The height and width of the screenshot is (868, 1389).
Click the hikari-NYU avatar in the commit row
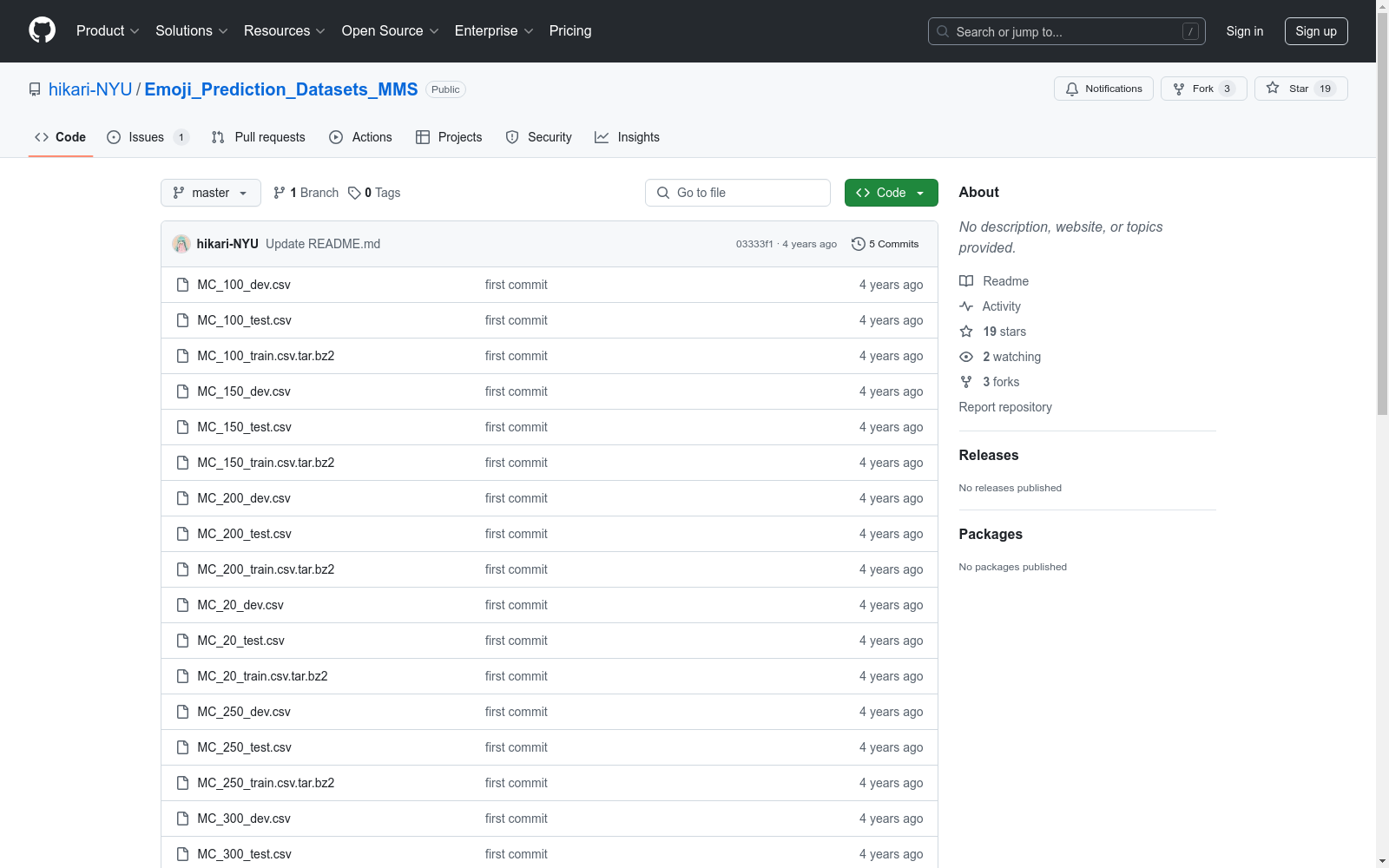(x=181, y=244)
